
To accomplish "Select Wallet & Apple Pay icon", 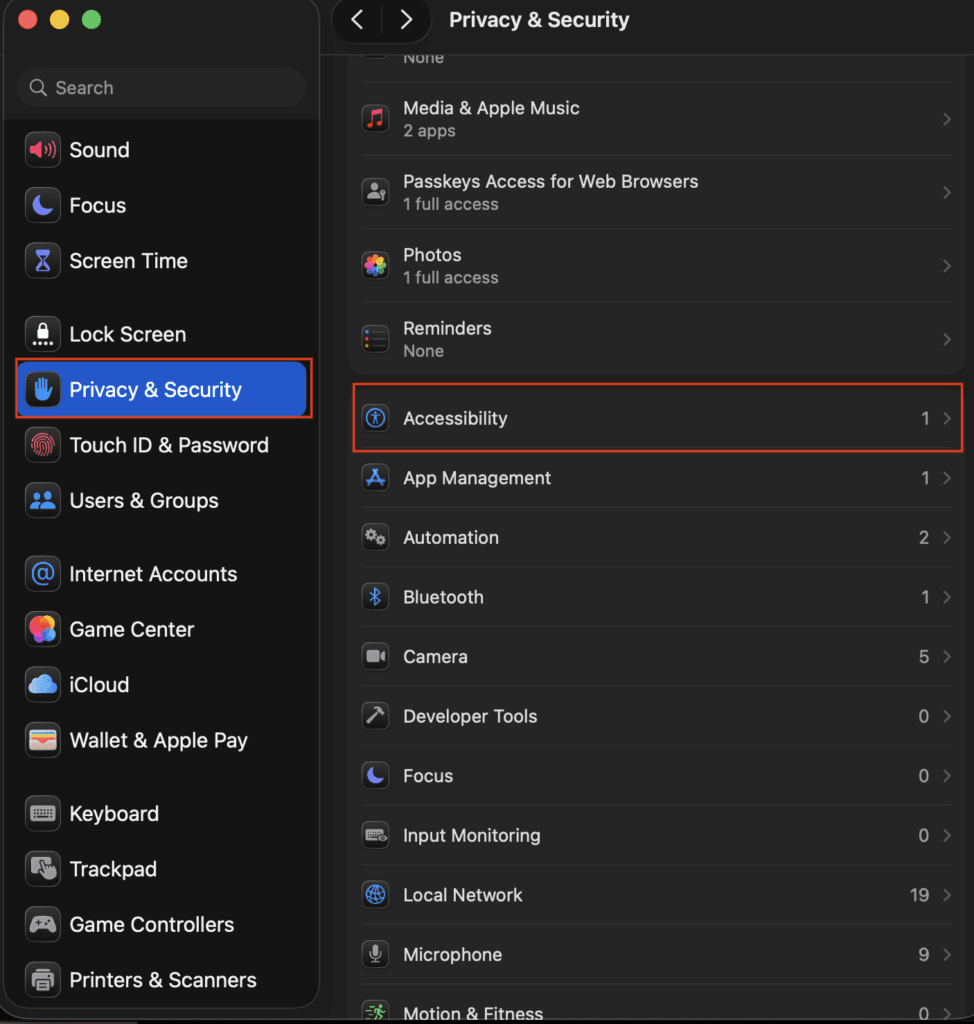I will click(x=42, y=740).
